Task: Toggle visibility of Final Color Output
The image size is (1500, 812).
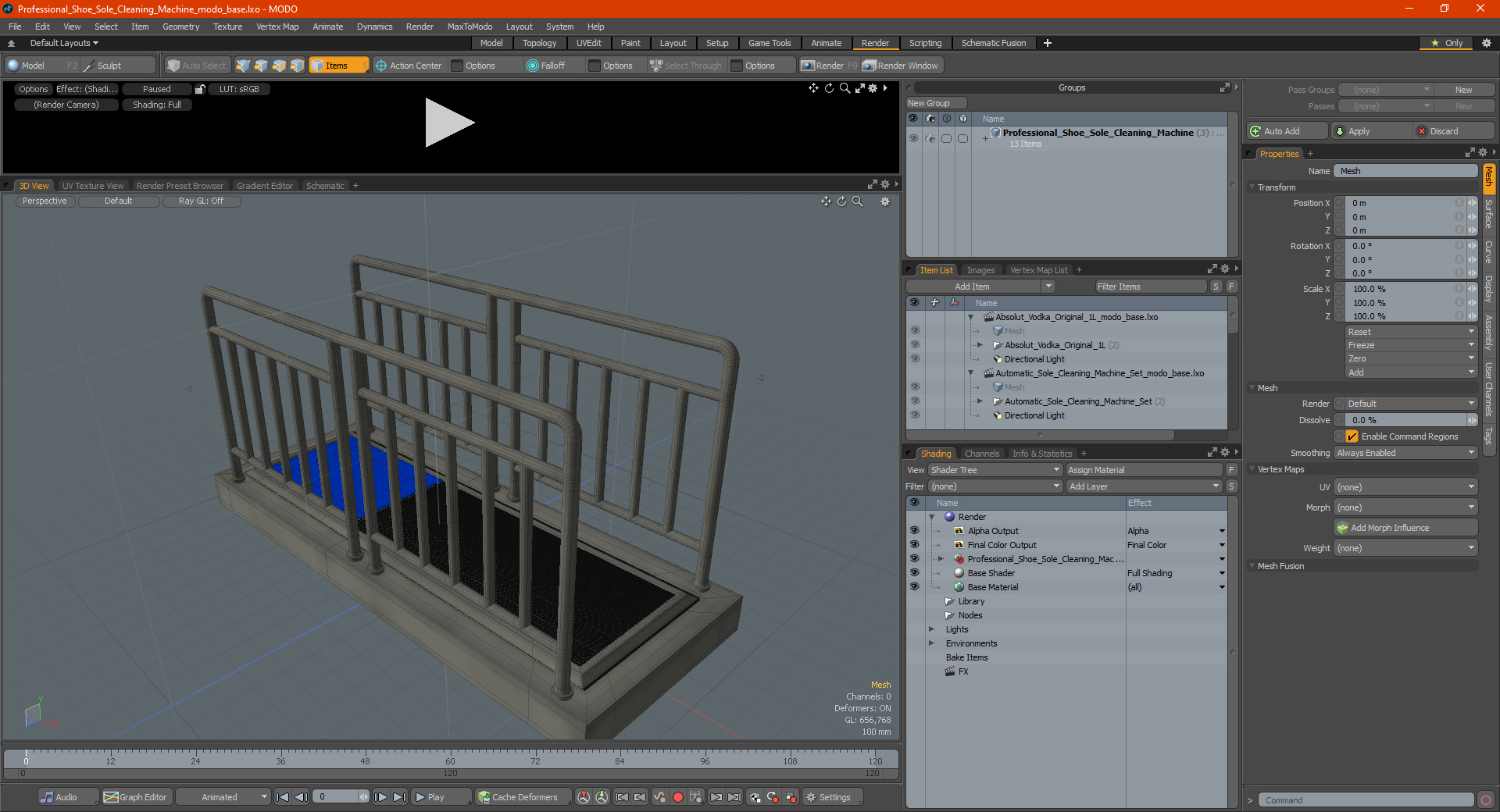Action: point(914,545)
